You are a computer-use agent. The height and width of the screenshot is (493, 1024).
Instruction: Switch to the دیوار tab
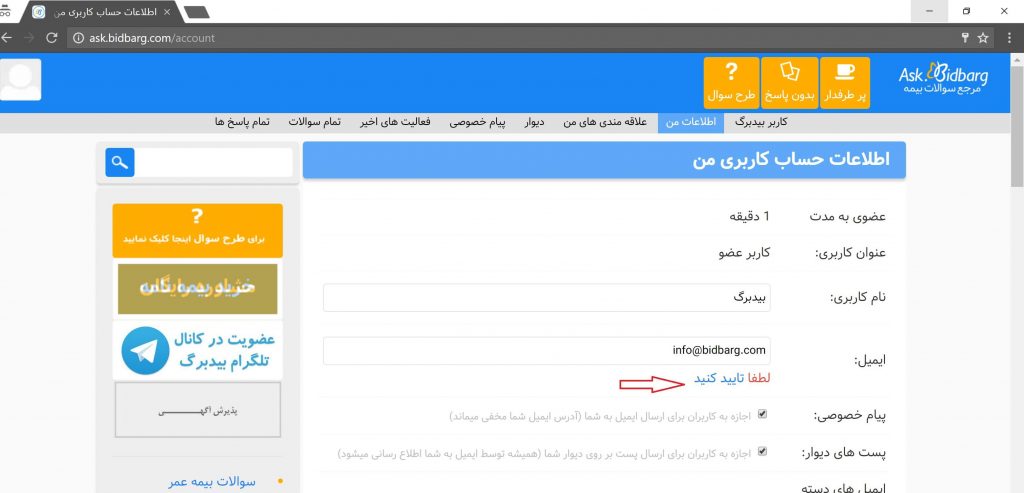(534, 122)
